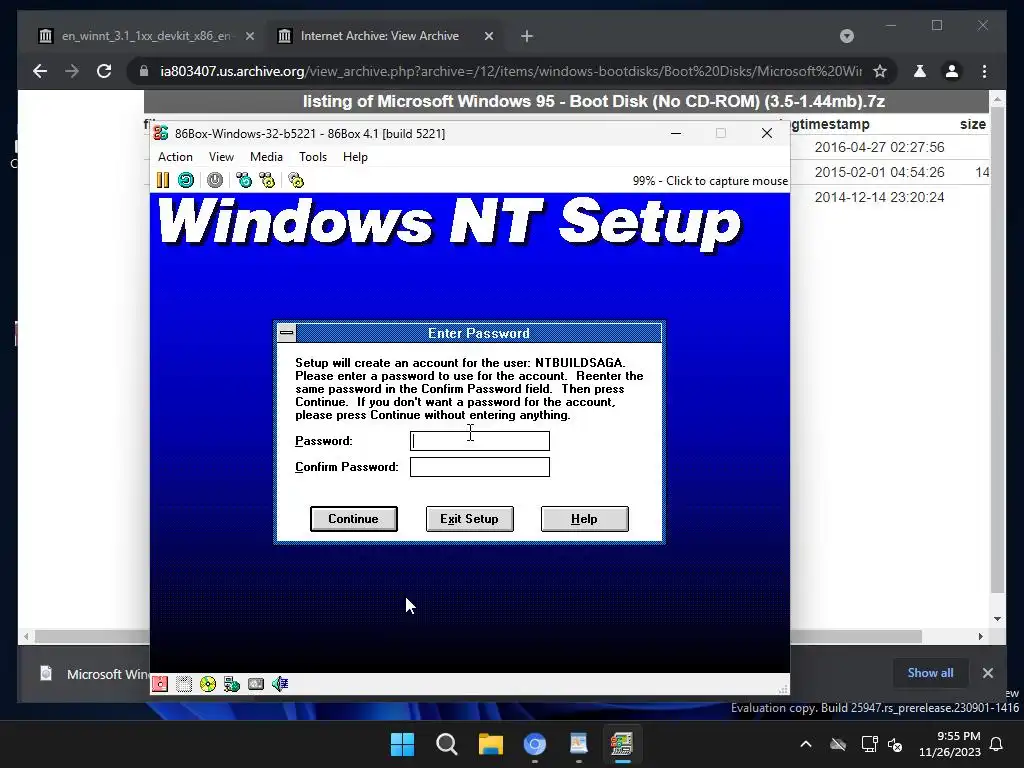Viewport: 1024px width, 768px height.
Task: Click the hard reset icon in 86Box toolbar
Action: pos(186,180)
